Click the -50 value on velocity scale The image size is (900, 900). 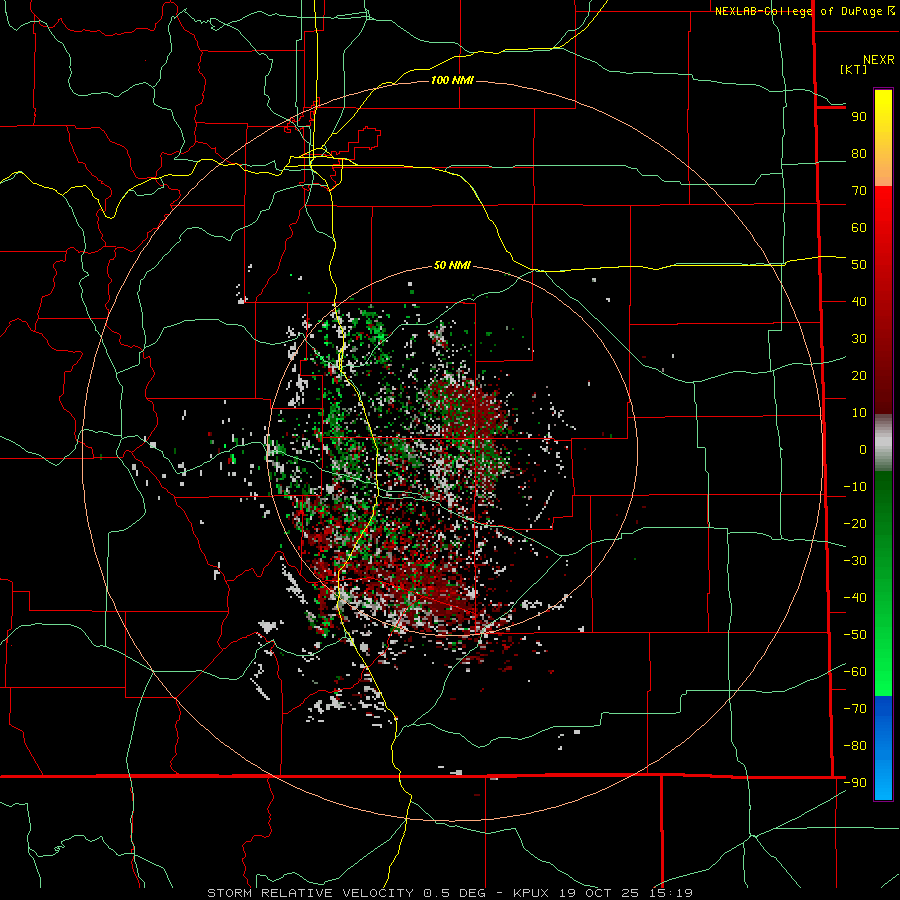[x=855, y=635]
